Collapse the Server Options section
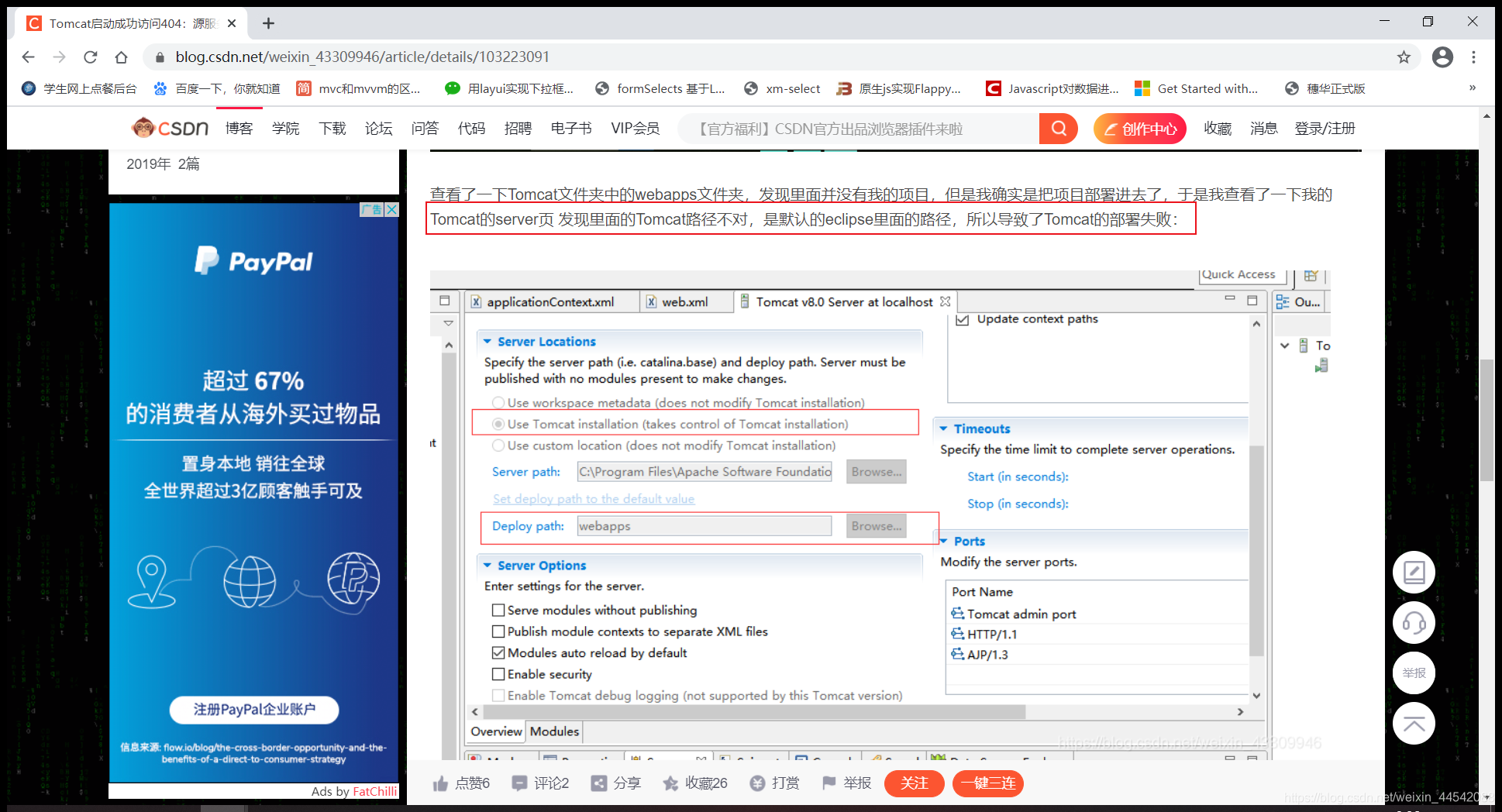 (x=487, y=566)
